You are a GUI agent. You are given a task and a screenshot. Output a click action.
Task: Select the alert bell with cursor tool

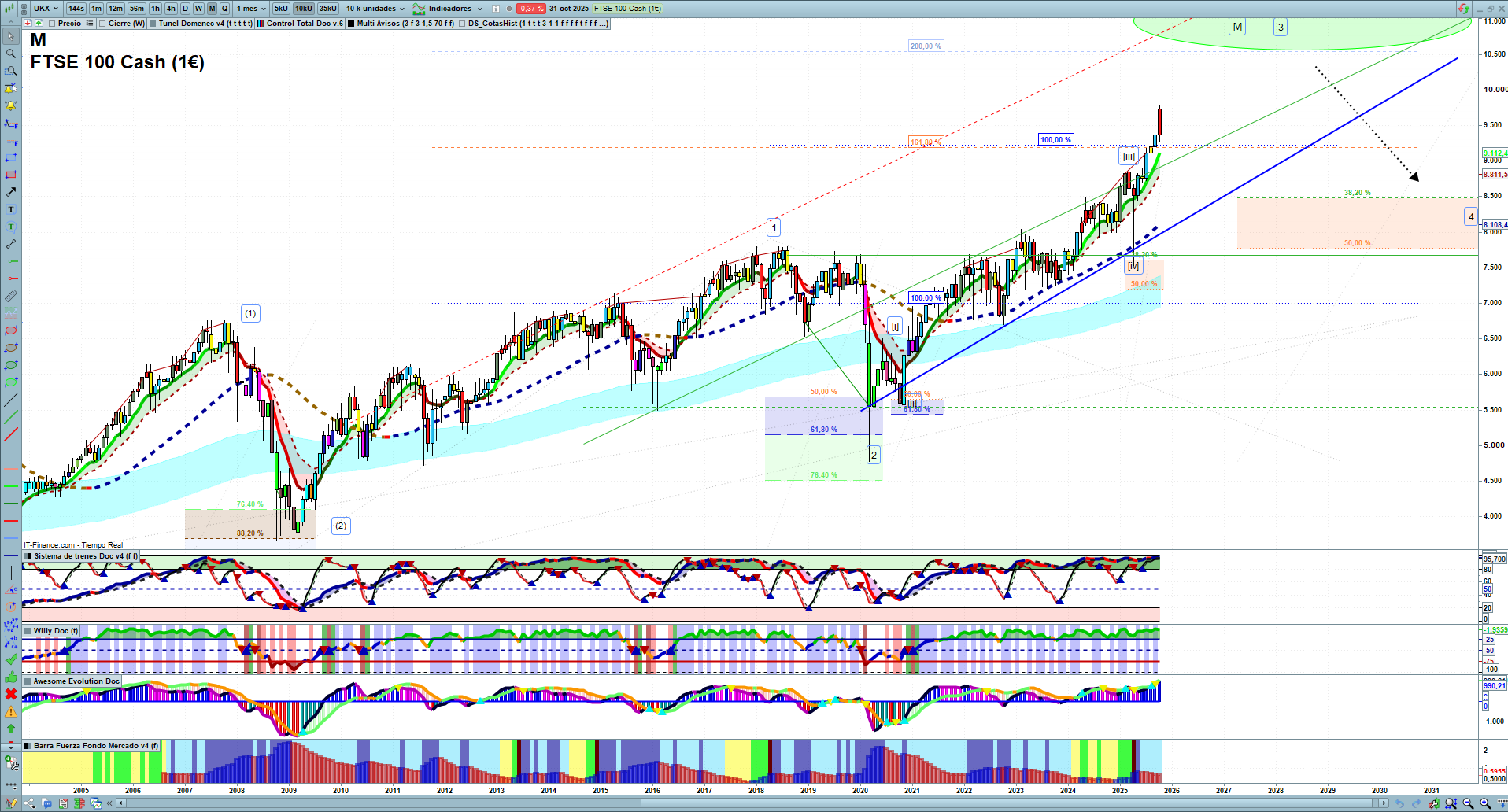[11, 88]
